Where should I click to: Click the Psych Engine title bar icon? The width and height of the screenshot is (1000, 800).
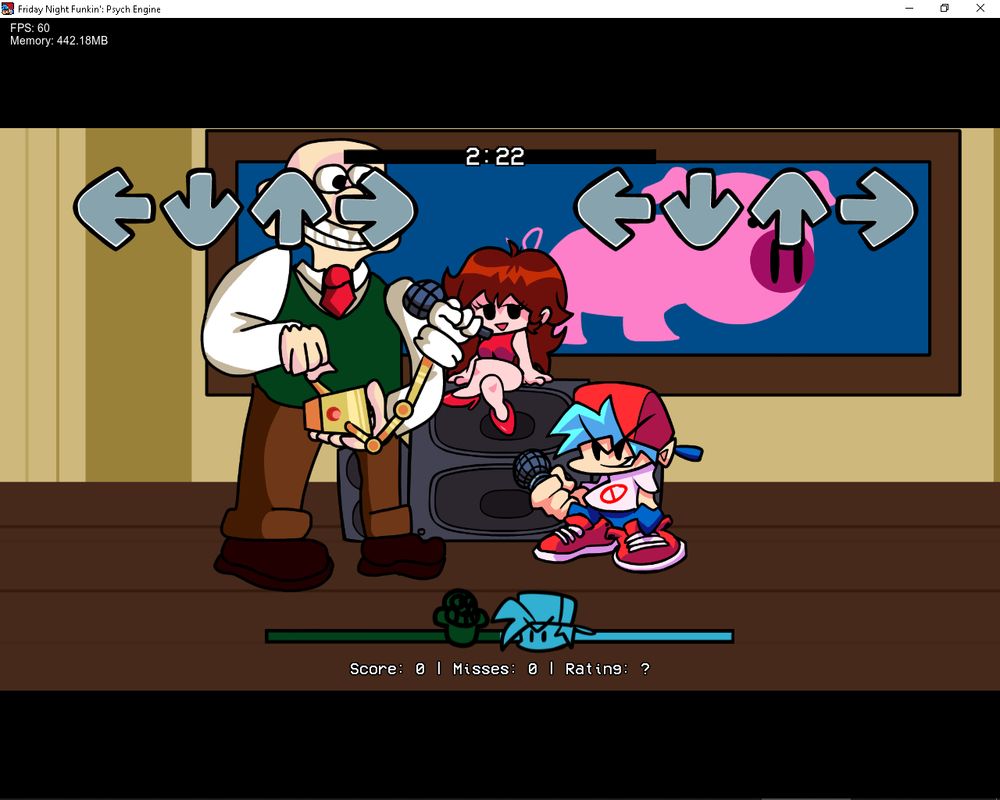click(x=8, y=8)
